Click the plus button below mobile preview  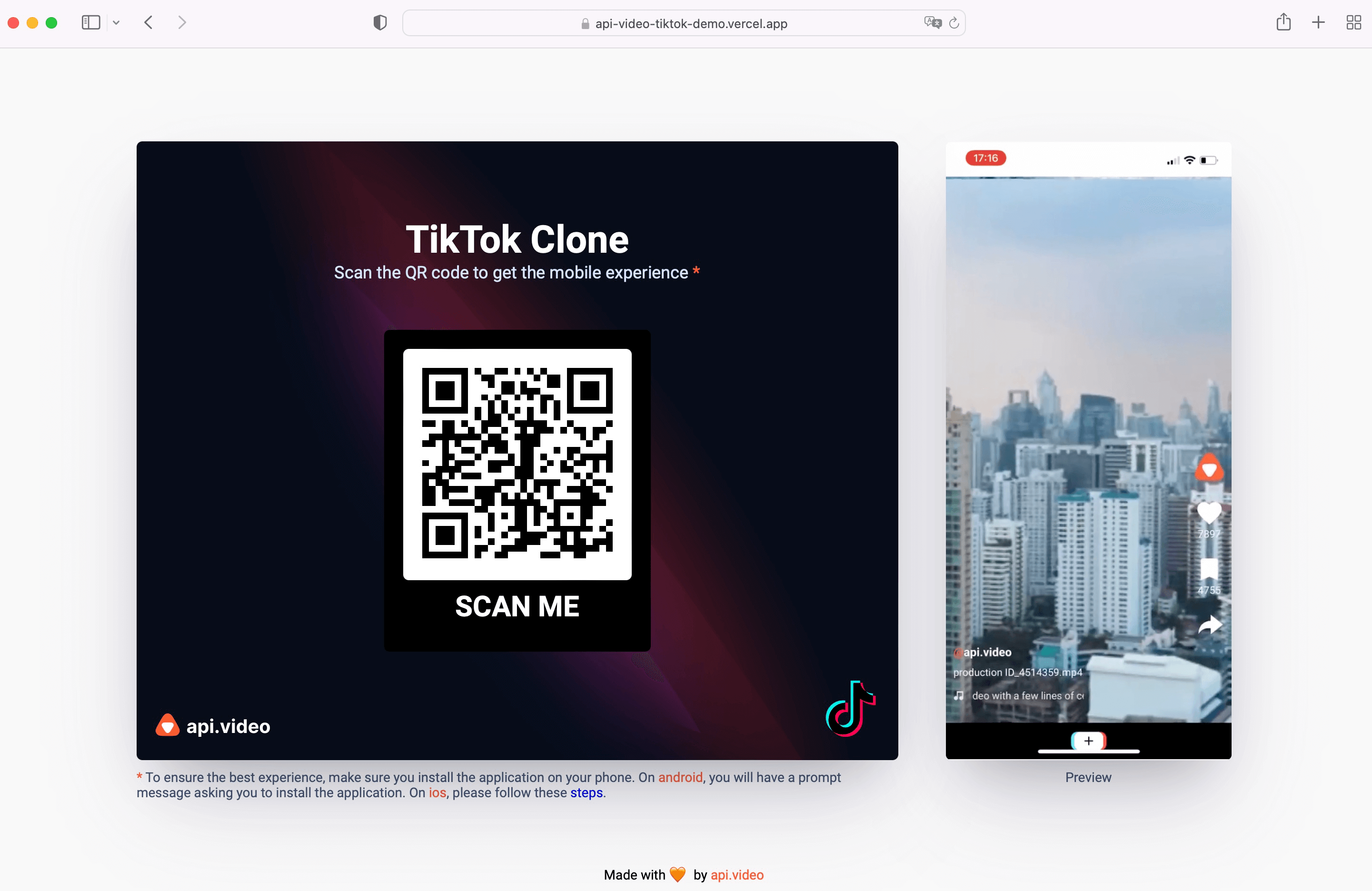point(1088,741)
